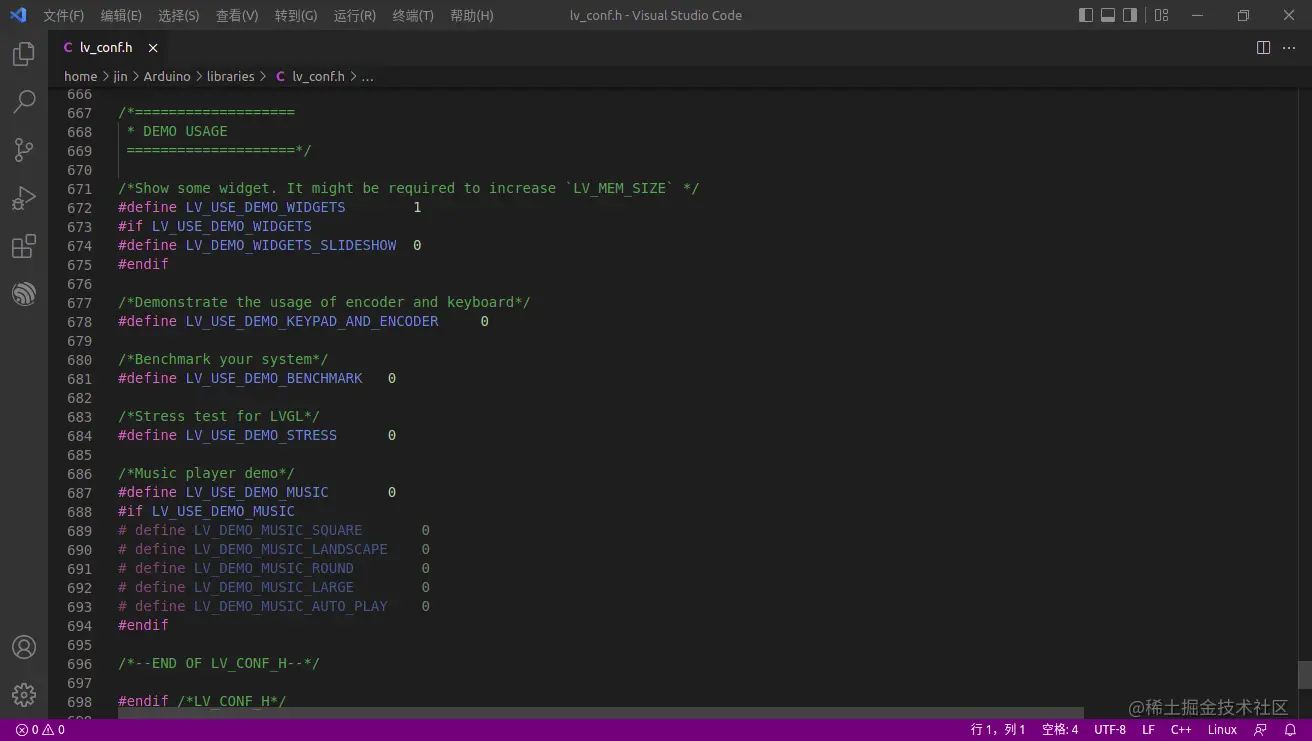This screenshot has height=741, width=1312.
Task: Open the 转到(G) menu
Action: [x=296, y=16]
